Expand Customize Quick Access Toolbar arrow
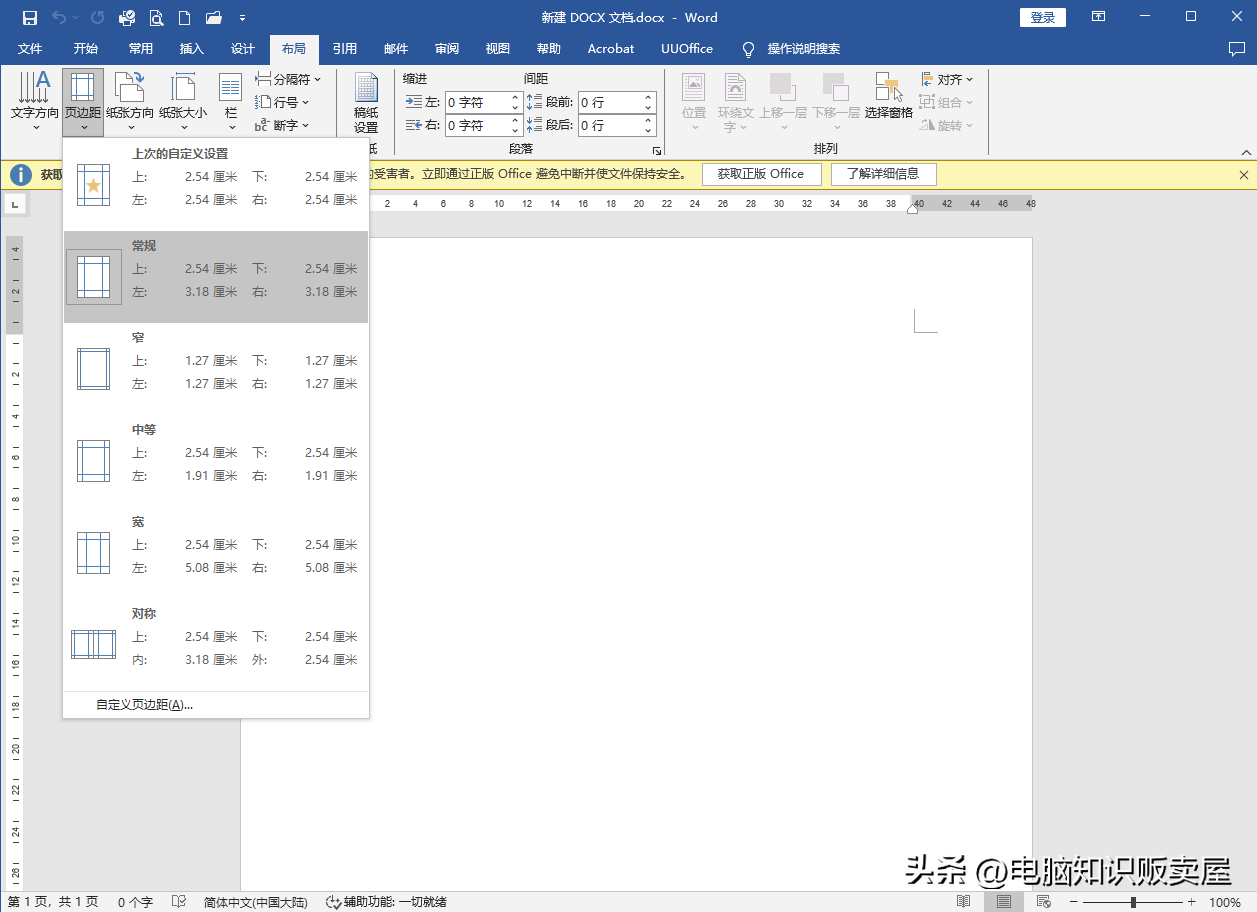The height and width of the screenshot is (912, 1257). click(x=243, y=18)
